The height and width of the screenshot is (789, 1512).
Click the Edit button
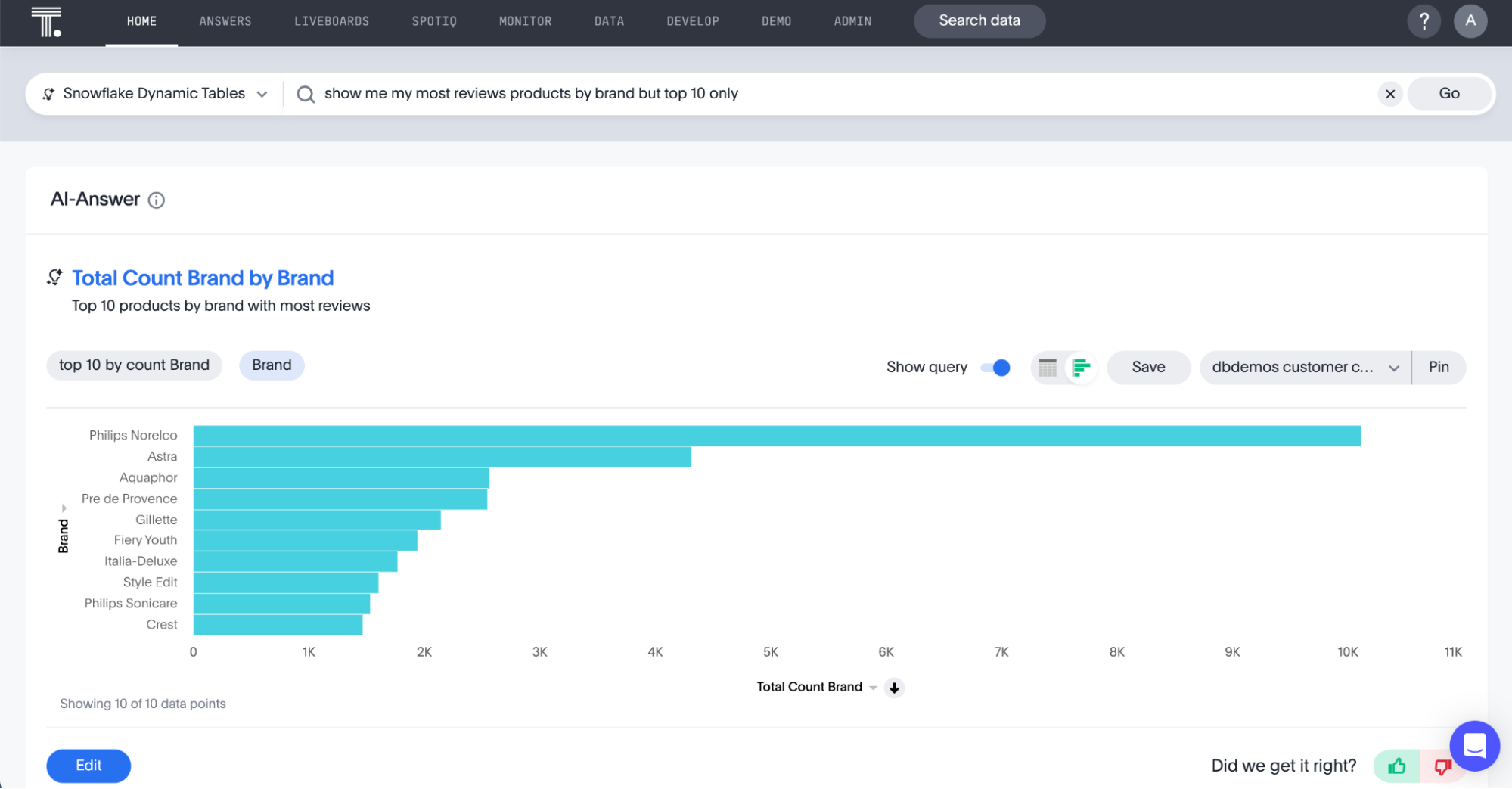tap(88, 766)
